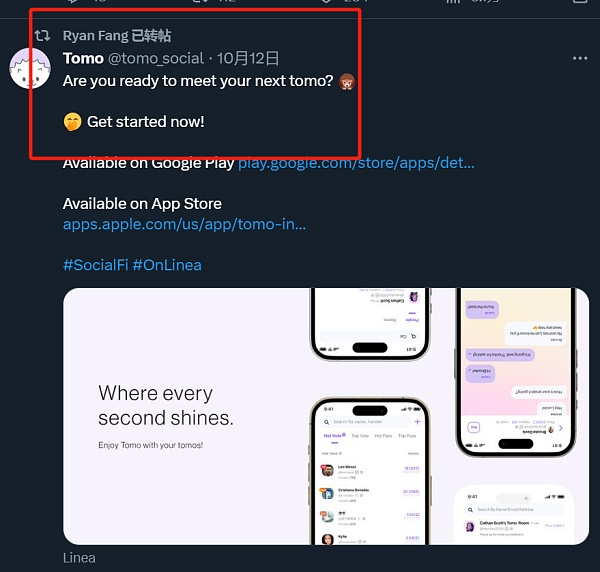Select the Hot Vote tab in the phone mockup
The height and width of the screenshot is (572, 600).
point(333,436)
